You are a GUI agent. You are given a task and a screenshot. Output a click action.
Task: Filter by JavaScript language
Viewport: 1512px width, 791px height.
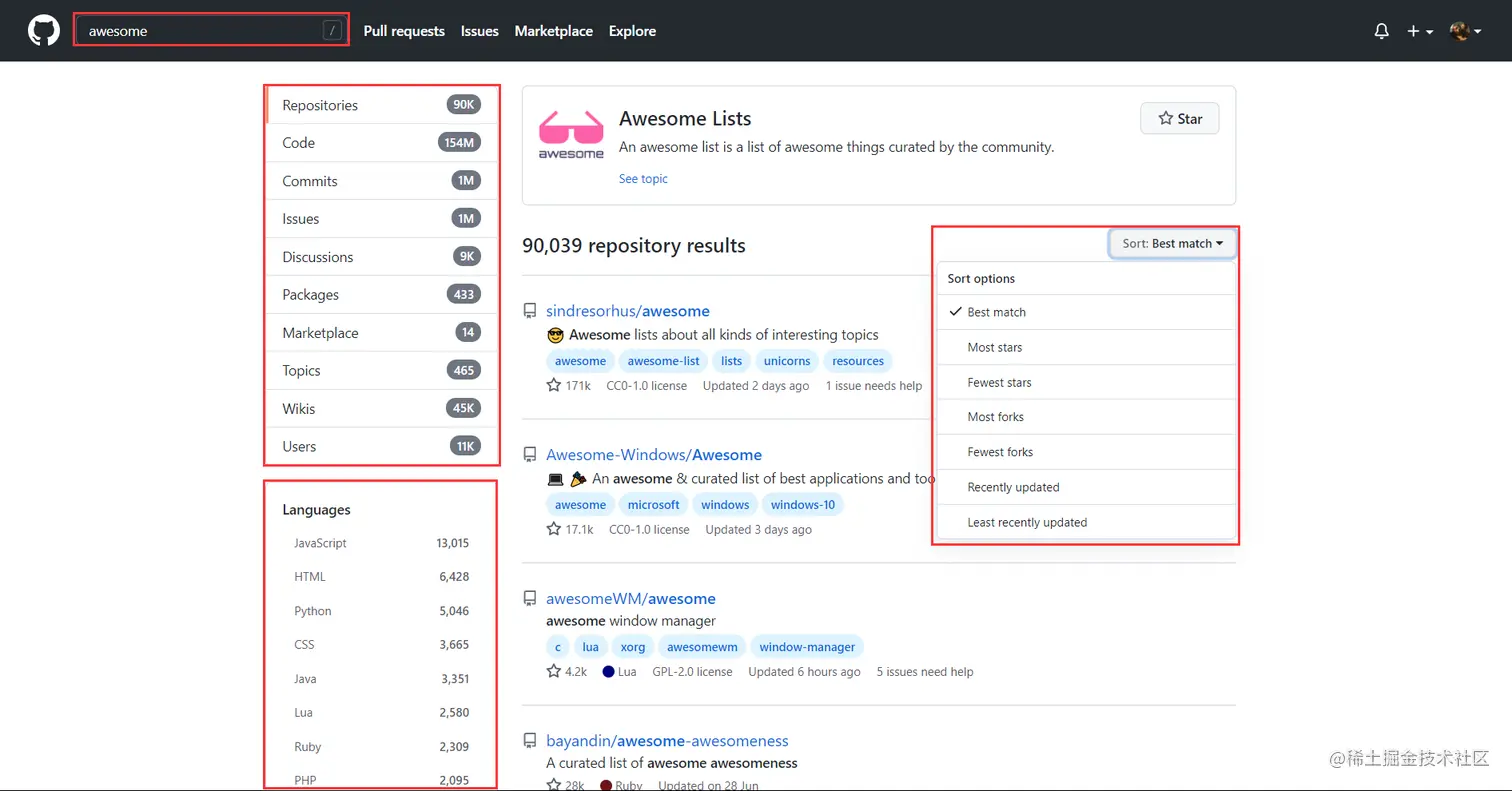point(381,543)
